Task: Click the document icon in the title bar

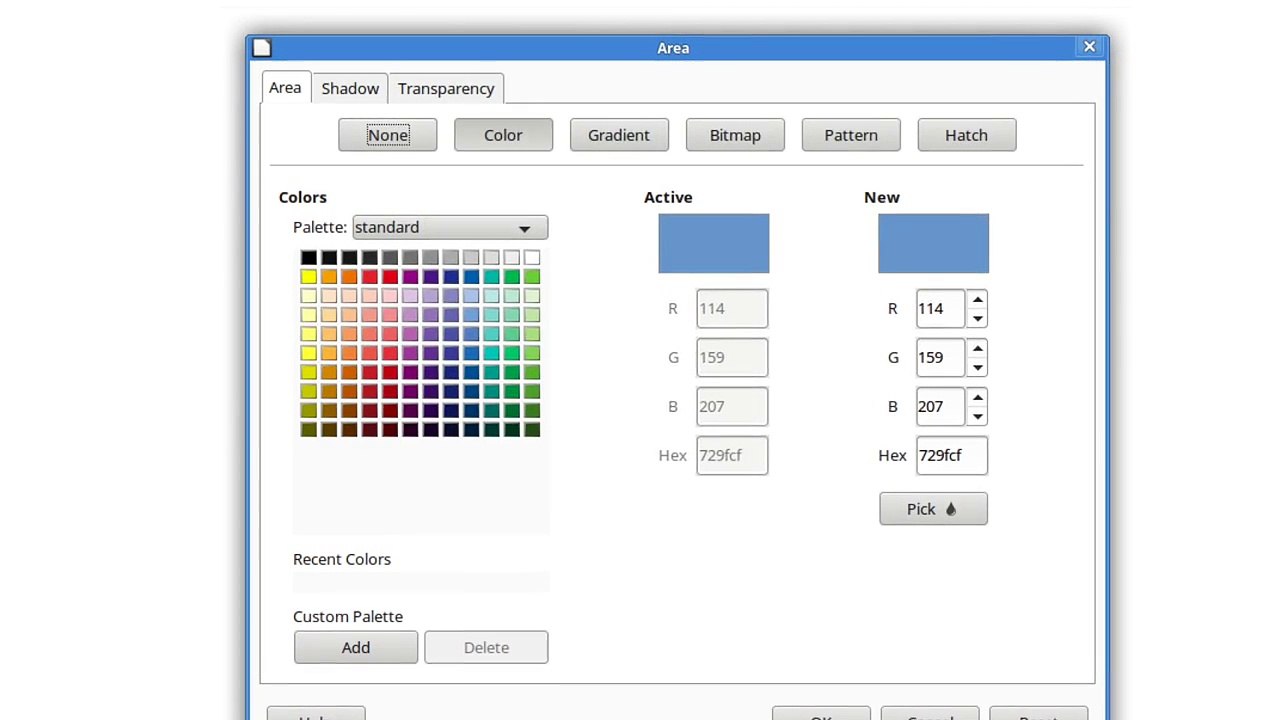Action: 262,47
